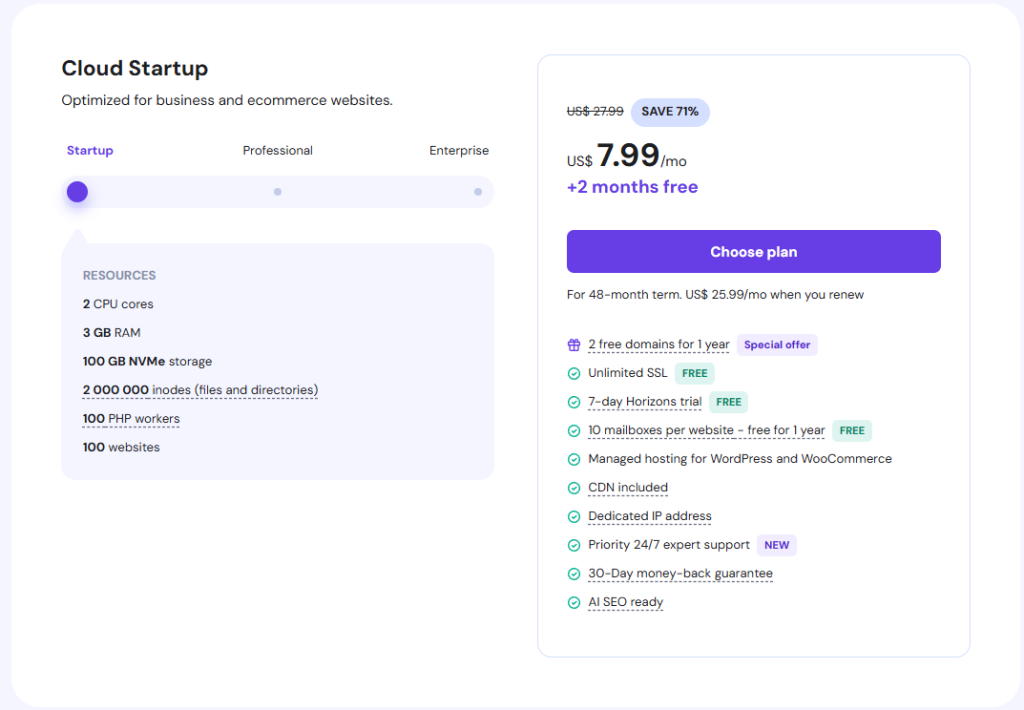The height and width of the screenshot is (710, 1024).
Task: Click the checkmark icon beside CDN included
Action: [574, 488]
